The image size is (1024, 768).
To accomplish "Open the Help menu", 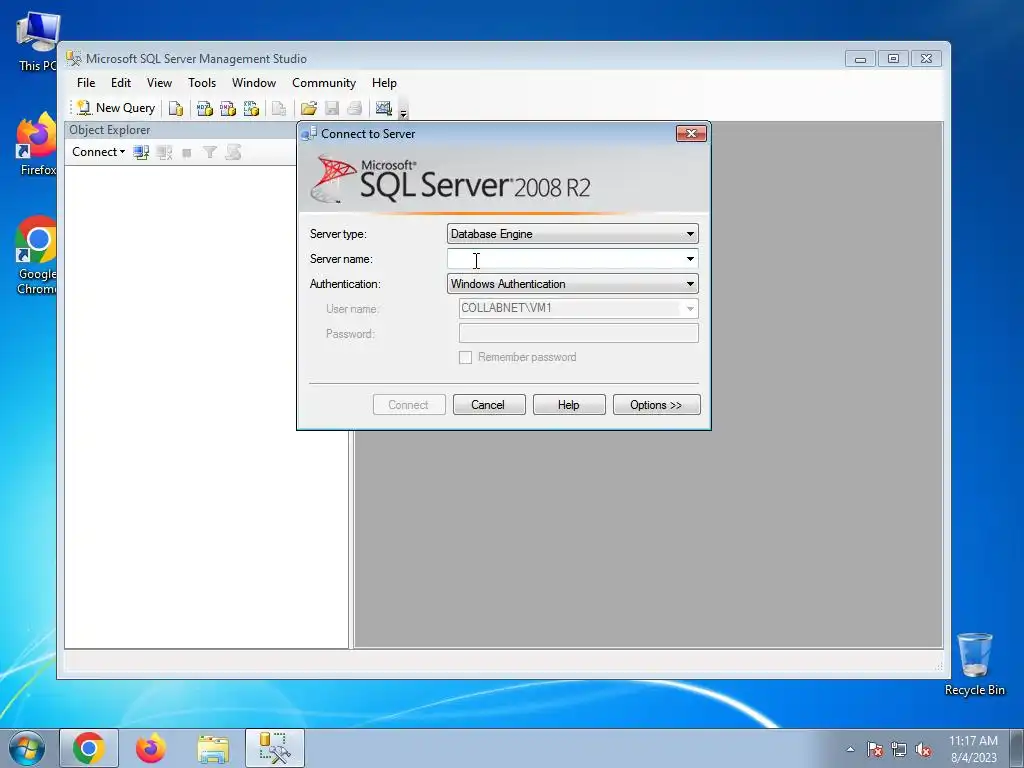I will pyautogui.click(x=384, y=83).
